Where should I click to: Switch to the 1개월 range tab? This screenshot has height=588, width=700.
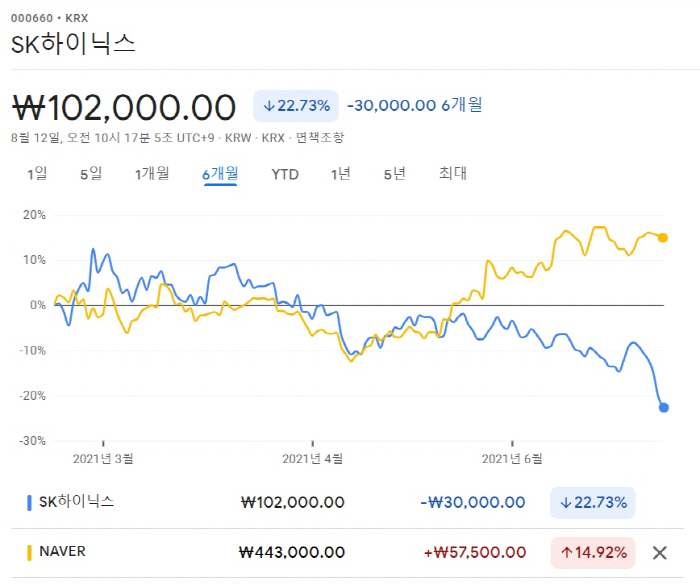point(152,173)
